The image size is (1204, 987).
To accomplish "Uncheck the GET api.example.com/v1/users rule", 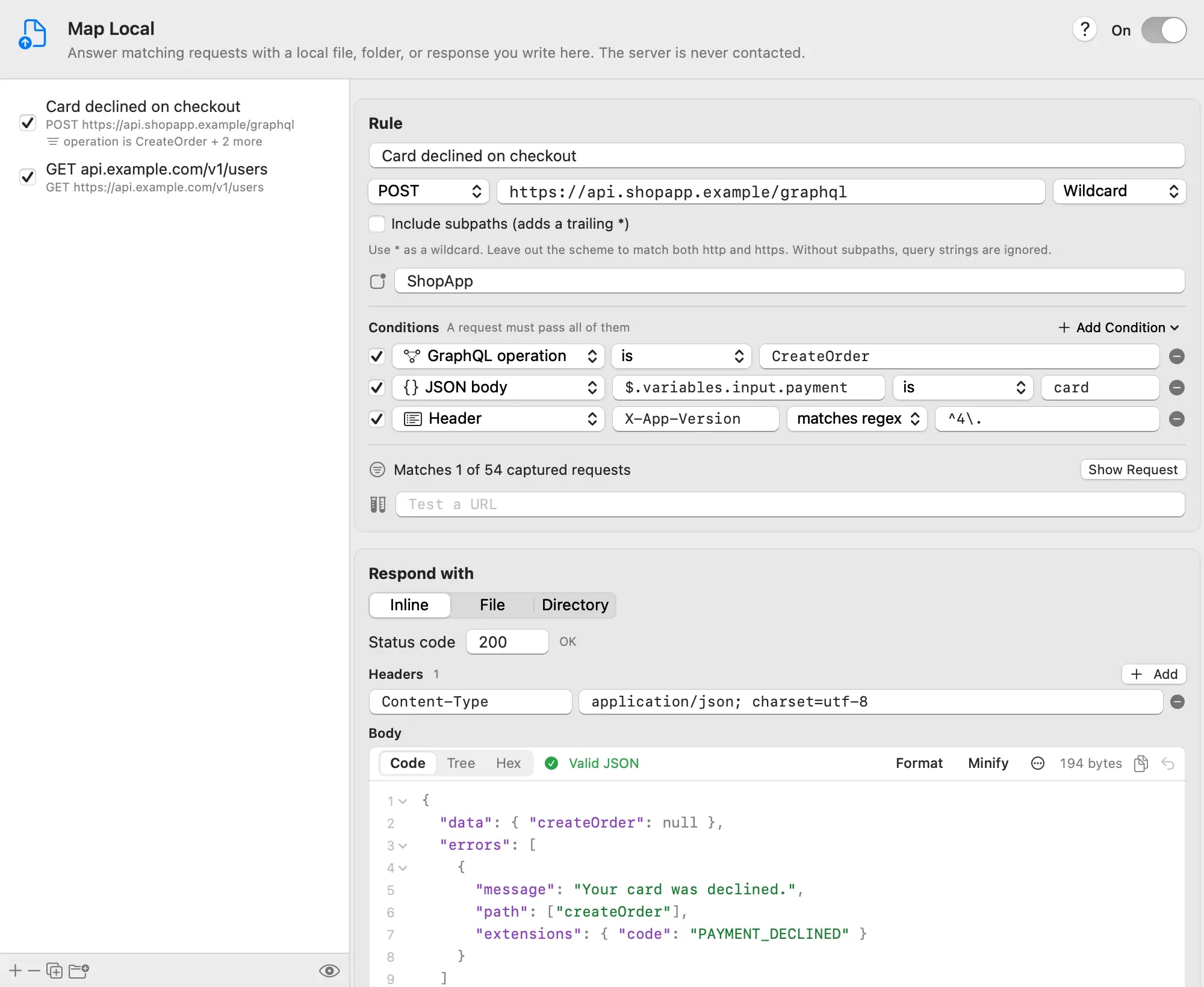I will pos(28,177).
